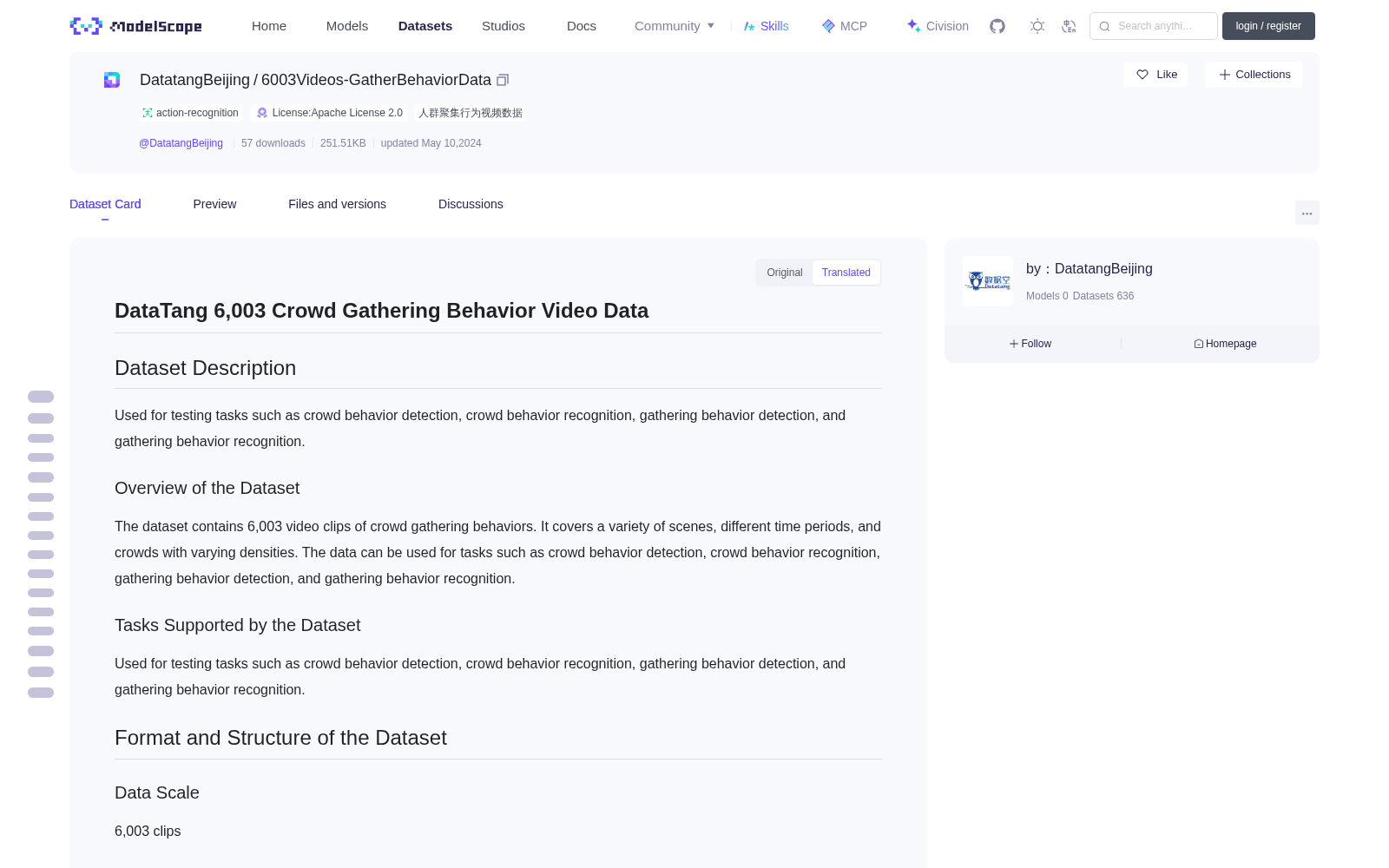This screenshot has height=868, width=1389.
Task: Click the 'Dataset Description' heading
Action: tap(205, 368)
